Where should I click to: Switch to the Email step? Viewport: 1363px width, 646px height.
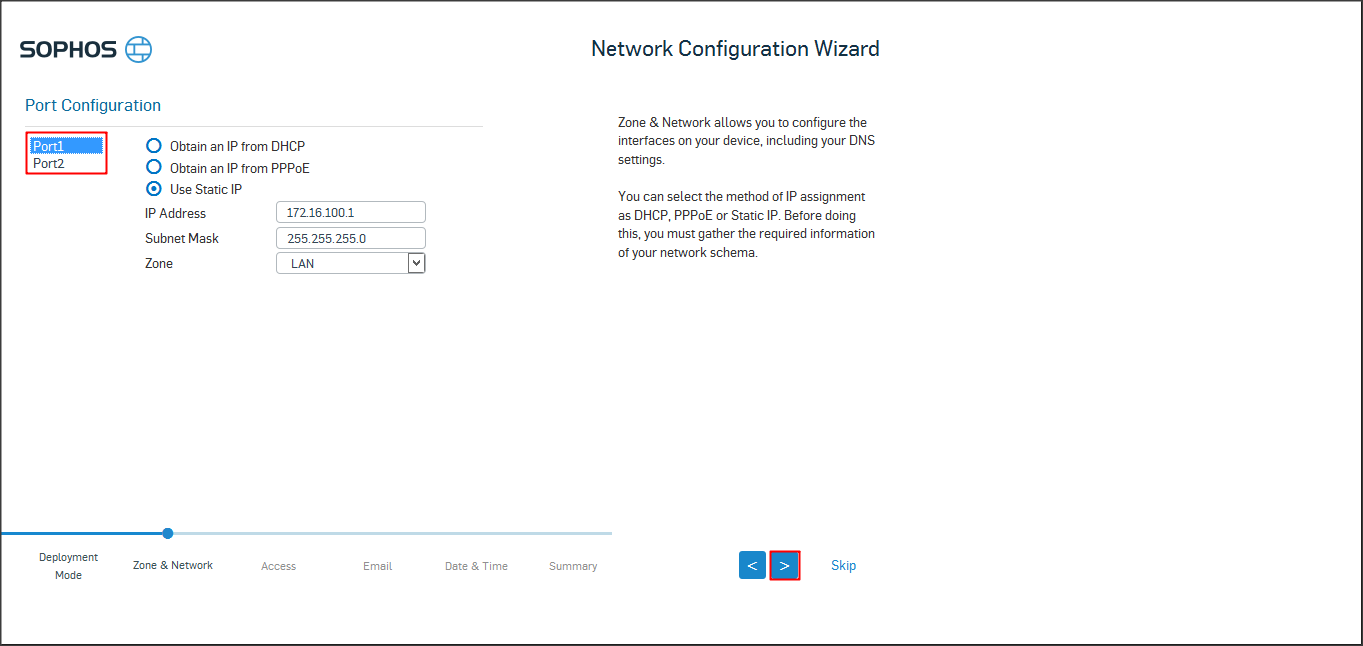[x=377, y=566]
